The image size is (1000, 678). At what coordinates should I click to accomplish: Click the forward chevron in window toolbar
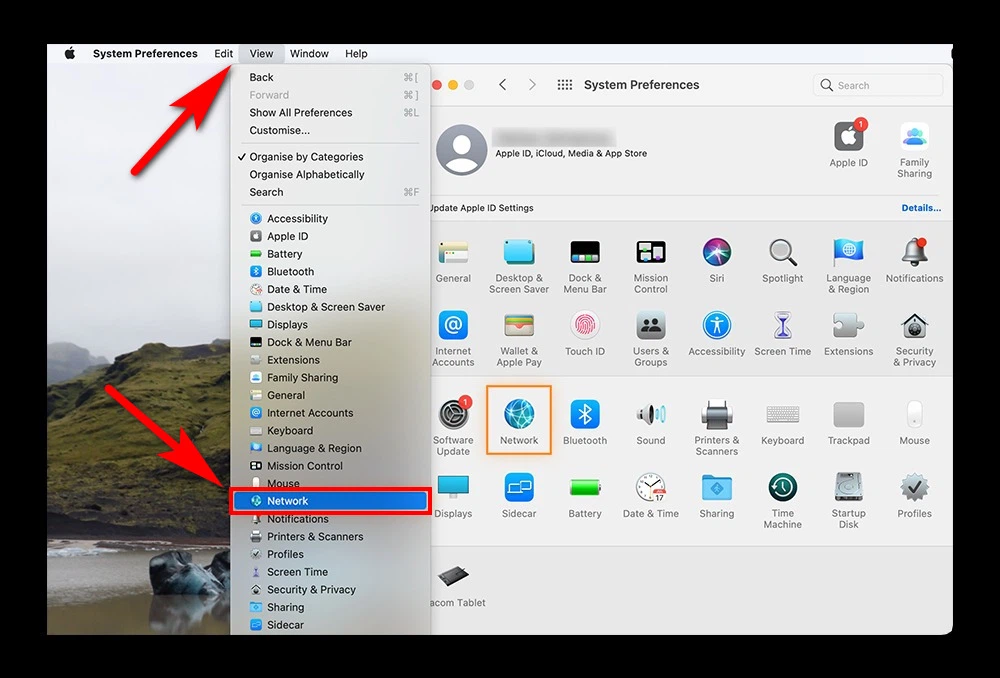(x=532, y=85)
